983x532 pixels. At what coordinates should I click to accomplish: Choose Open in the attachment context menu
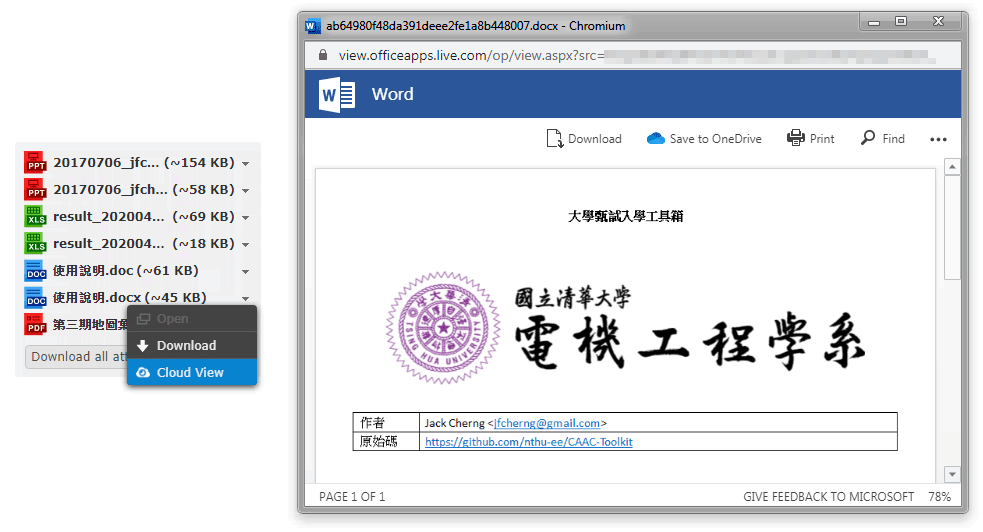[x=192, y=318]
